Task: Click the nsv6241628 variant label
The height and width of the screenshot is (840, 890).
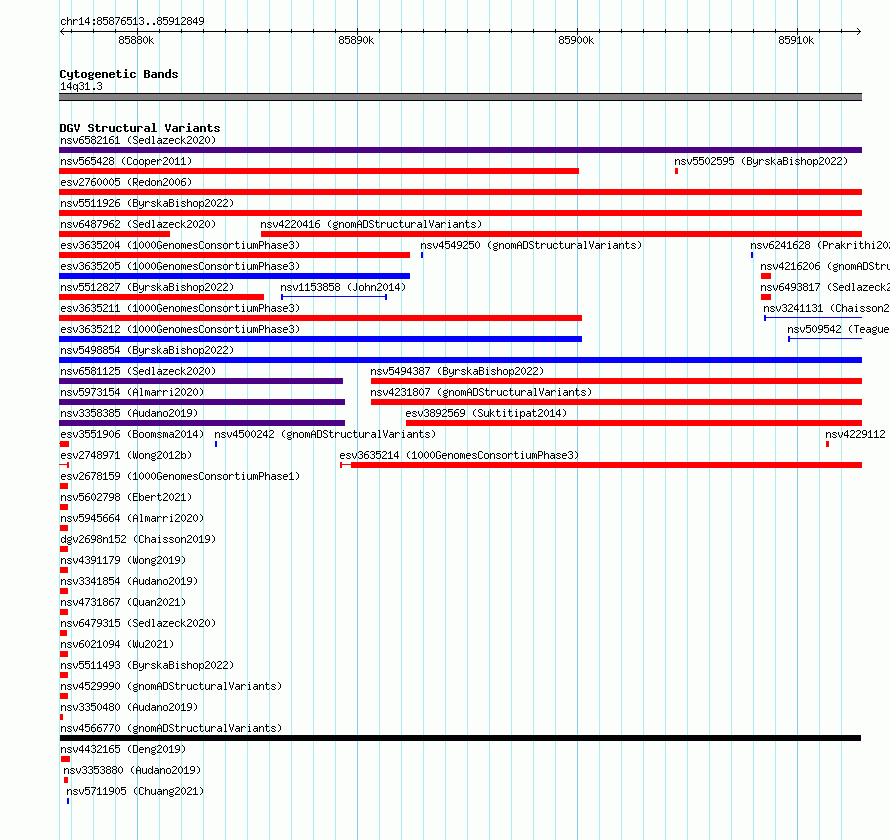Action: pyautogui.click(x=820, y=245)
